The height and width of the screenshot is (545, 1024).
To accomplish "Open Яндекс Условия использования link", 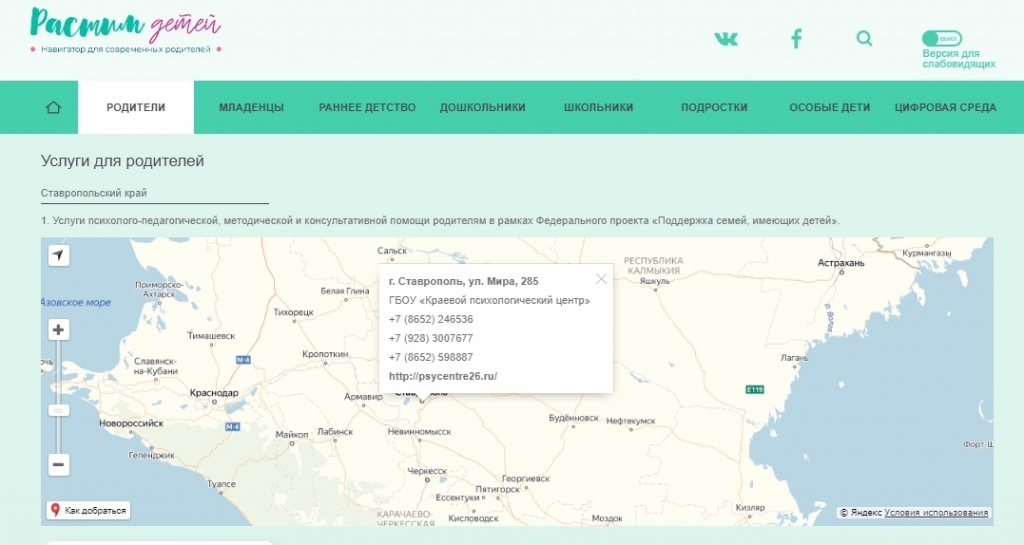I will pos(936,512).
